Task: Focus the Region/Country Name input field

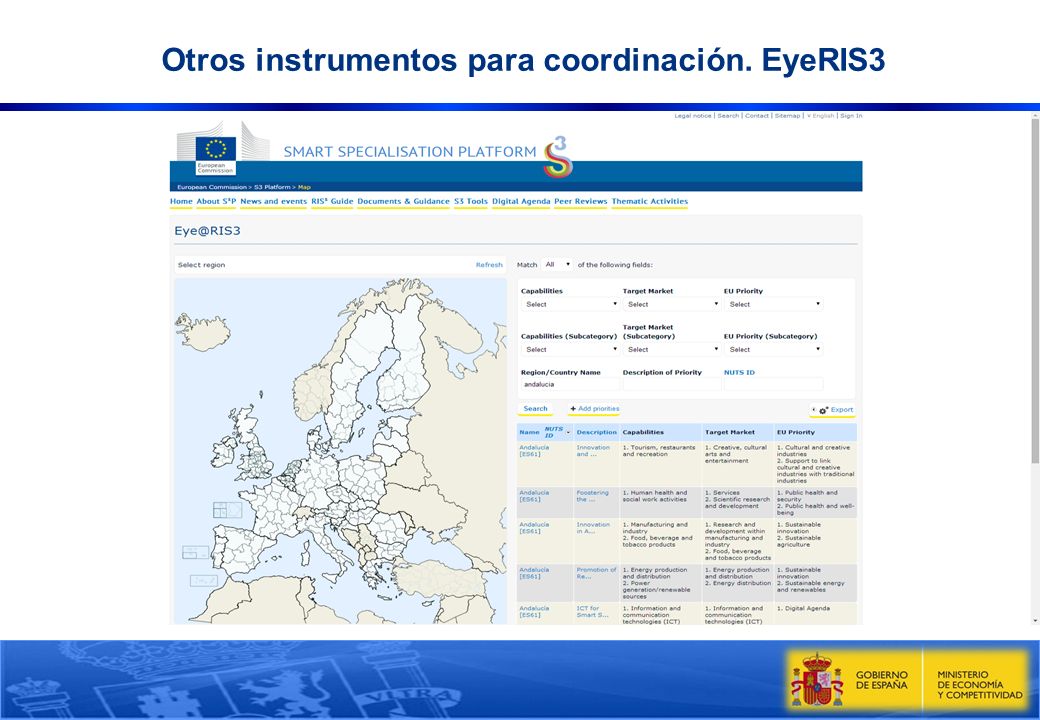Action: click(570, 385)
